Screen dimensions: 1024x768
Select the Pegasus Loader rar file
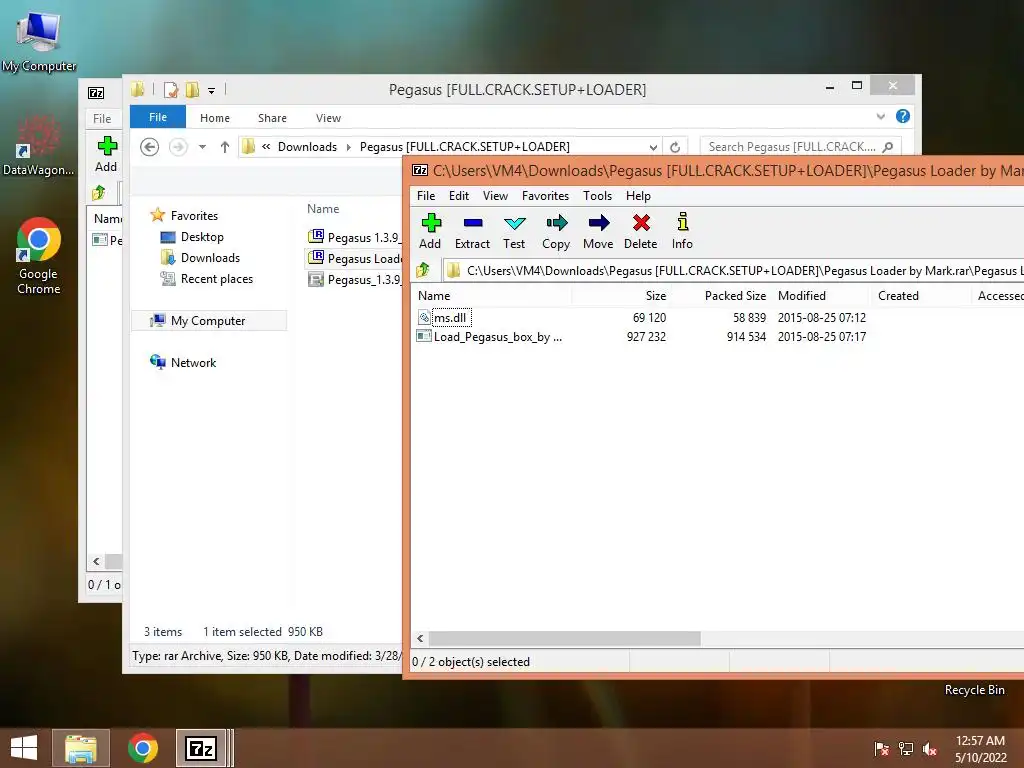[355, 258]
